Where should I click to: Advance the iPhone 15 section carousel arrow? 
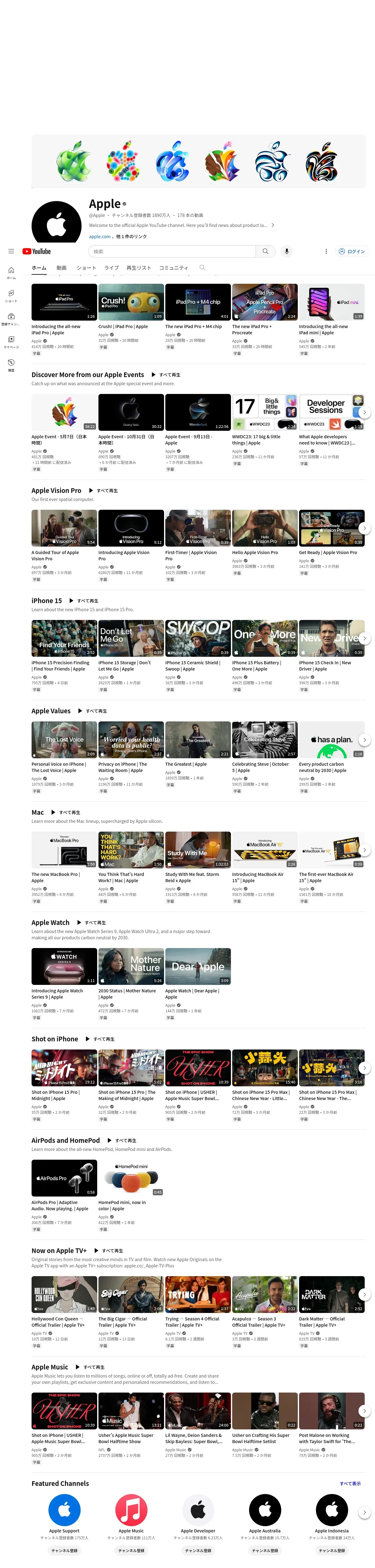[364, 638]
